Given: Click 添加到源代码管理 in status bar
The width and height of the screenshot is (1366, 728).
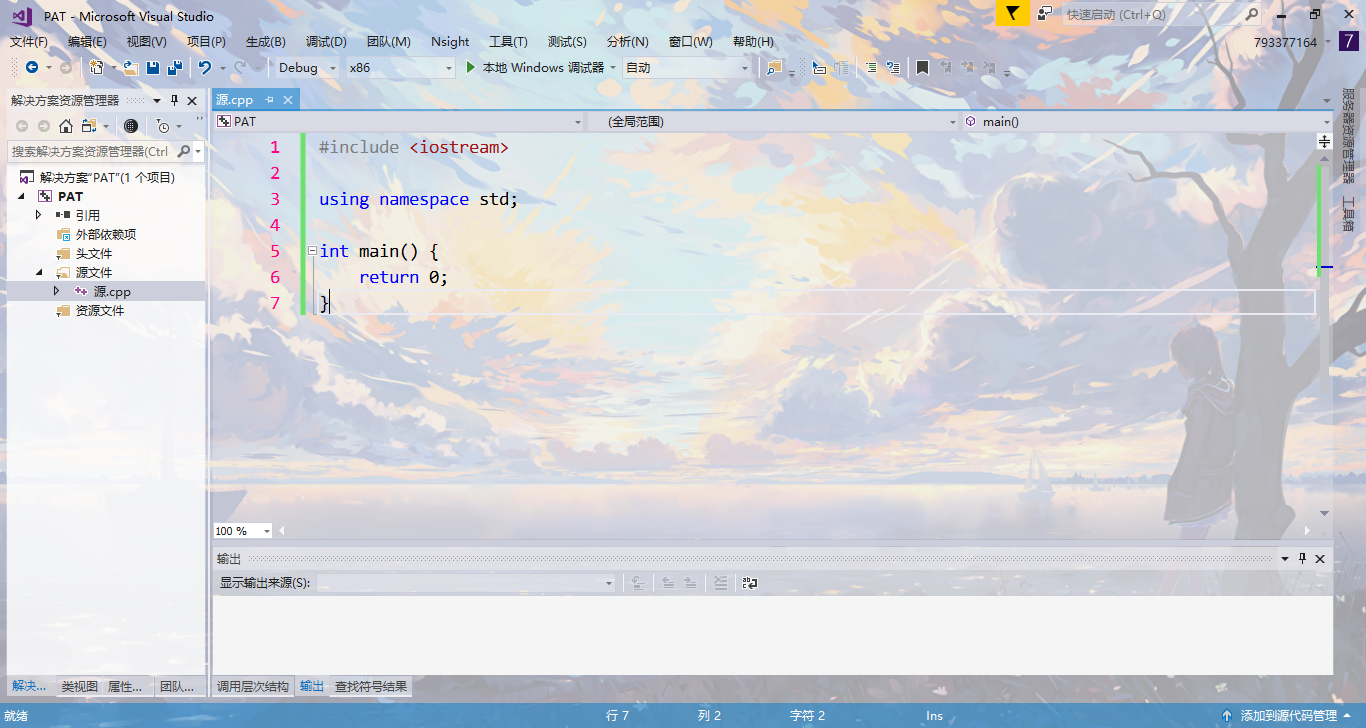Looking at the screenshot, I should point(1288,715).
